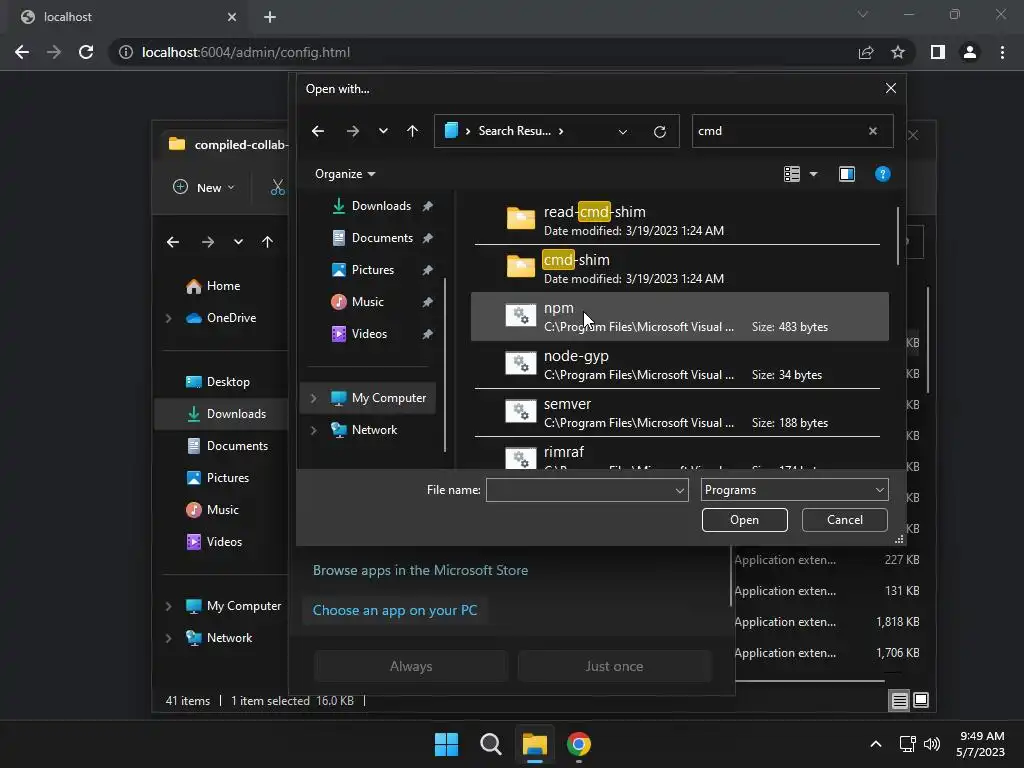Open Chrome profile icon
This screenshot has width=1024, height=768.
tap(970, 52)
